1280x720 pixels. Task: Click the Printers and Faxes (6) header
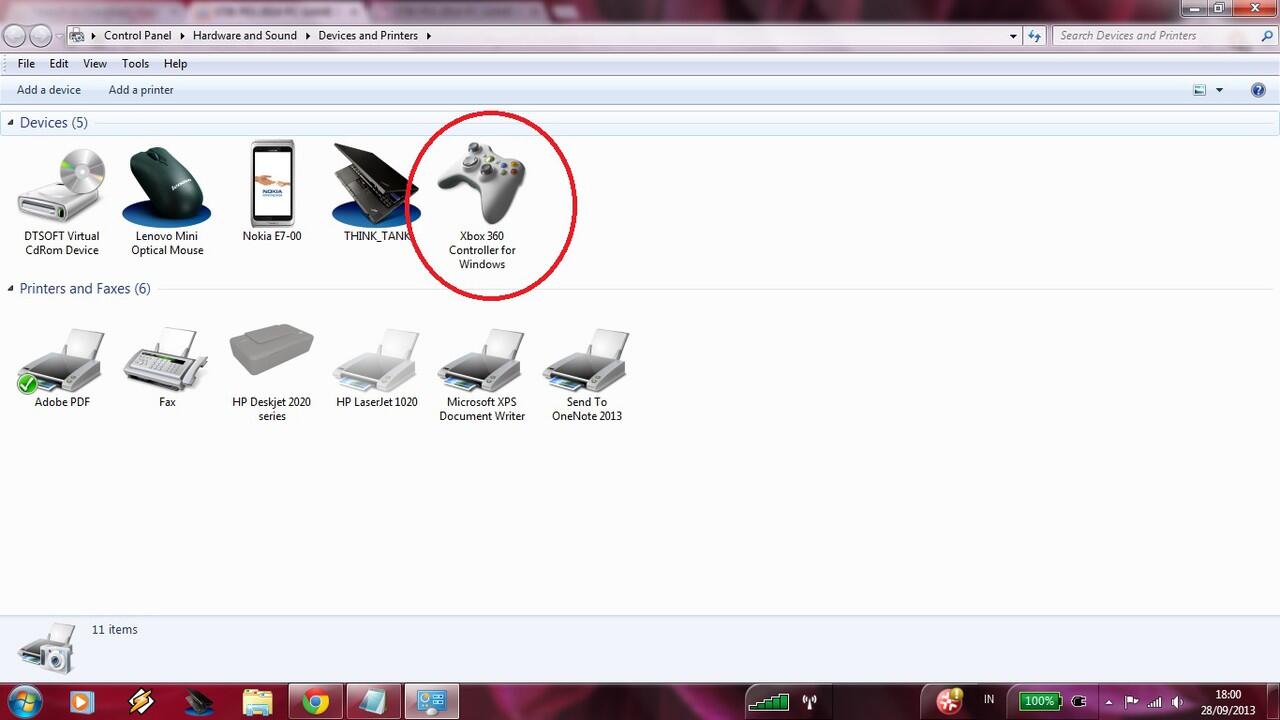85,289
